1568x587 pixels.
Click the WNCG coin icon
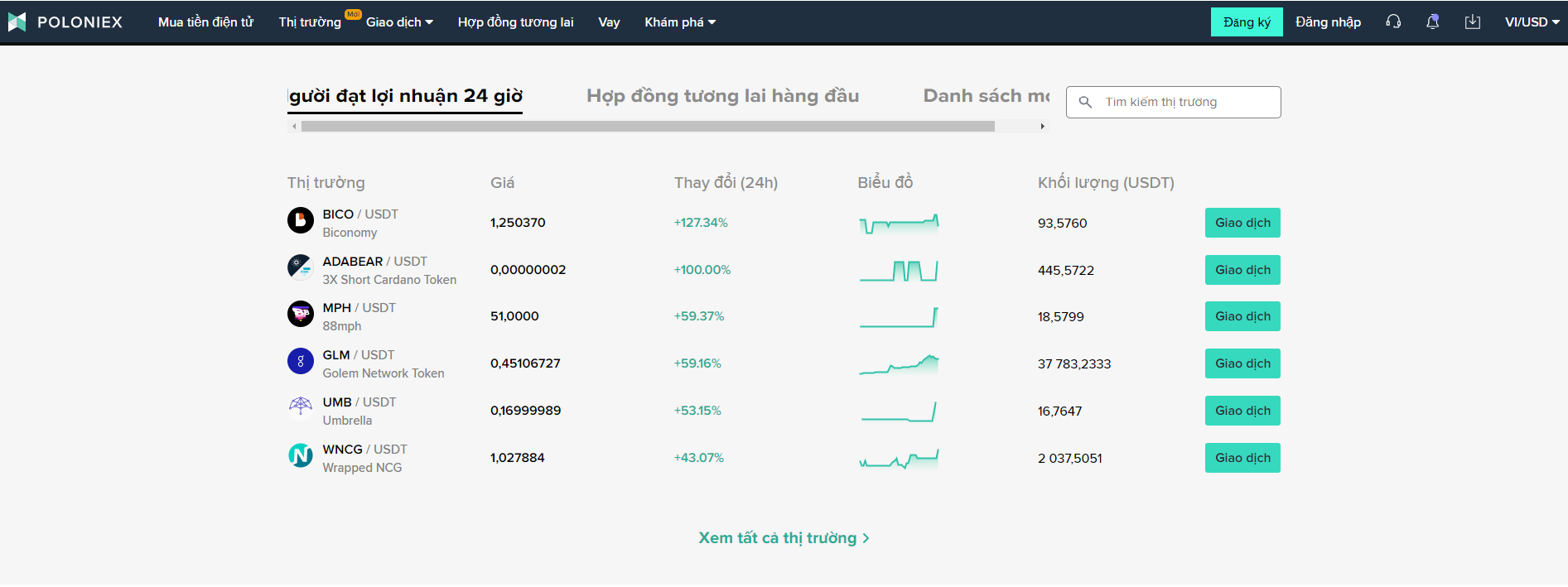coord(300,455)
